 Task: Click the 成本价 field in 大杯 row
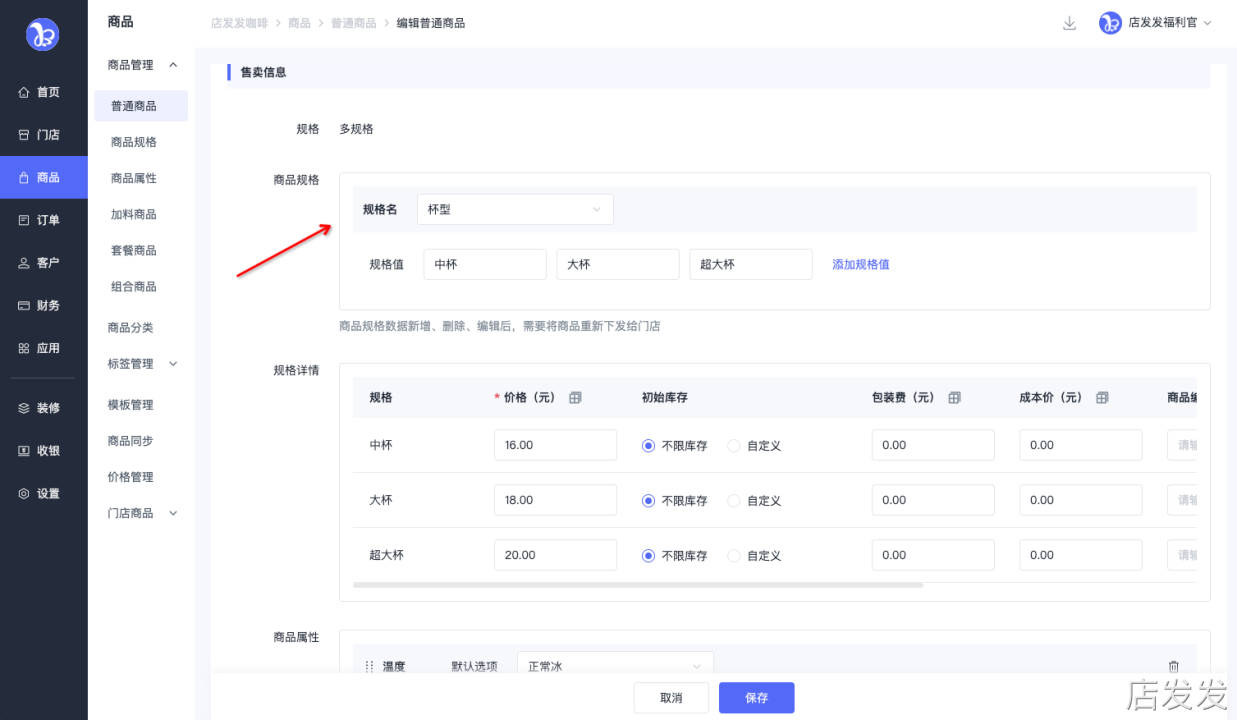point(1081,500)
